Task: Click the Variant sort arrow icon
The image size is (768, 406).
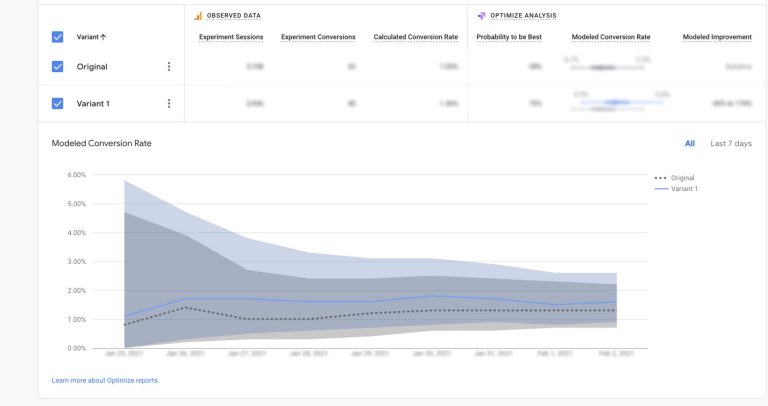Action: [103, 37]
